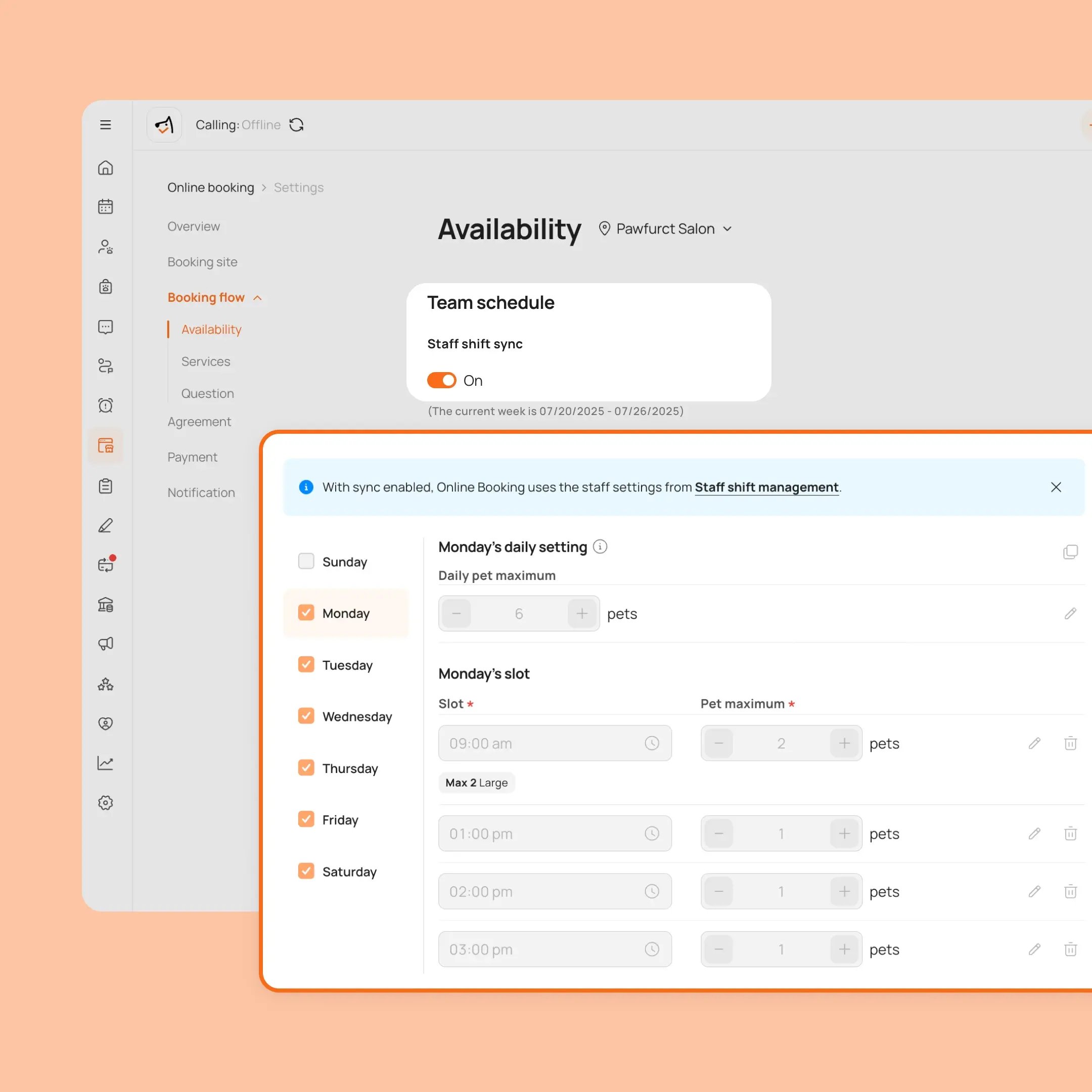Open the Pawfurct Salon location dropdown
This screenshot has height=1092, width=1092.
(x=665, y=229)
